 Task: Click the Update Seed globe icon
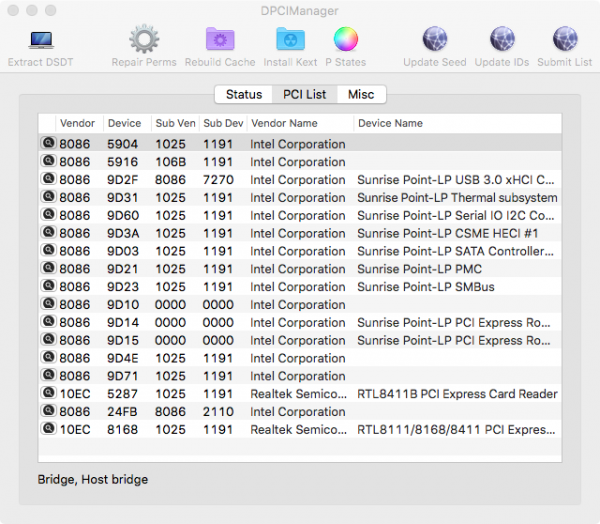pyautogui.click(x=434, y=40)
